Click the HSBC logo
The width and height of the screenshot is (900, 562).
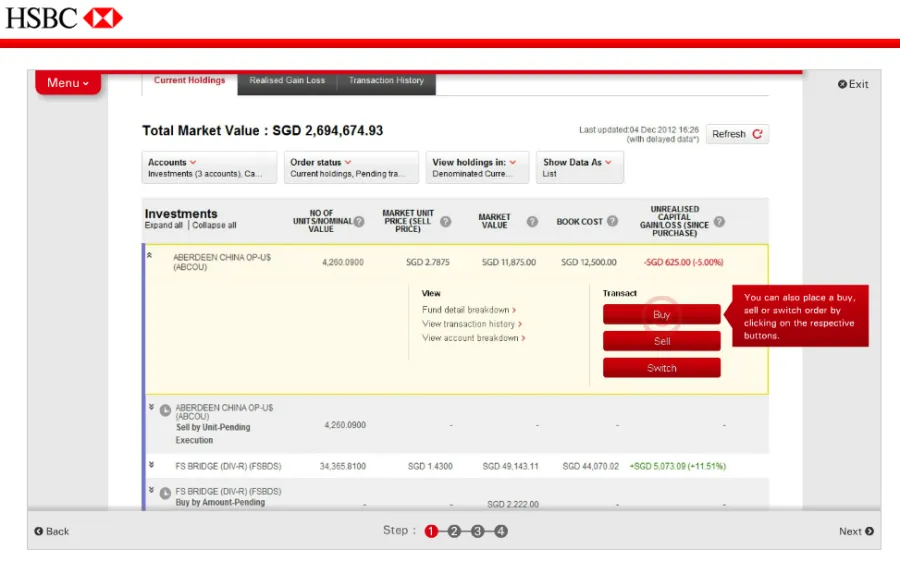[64, 18]
